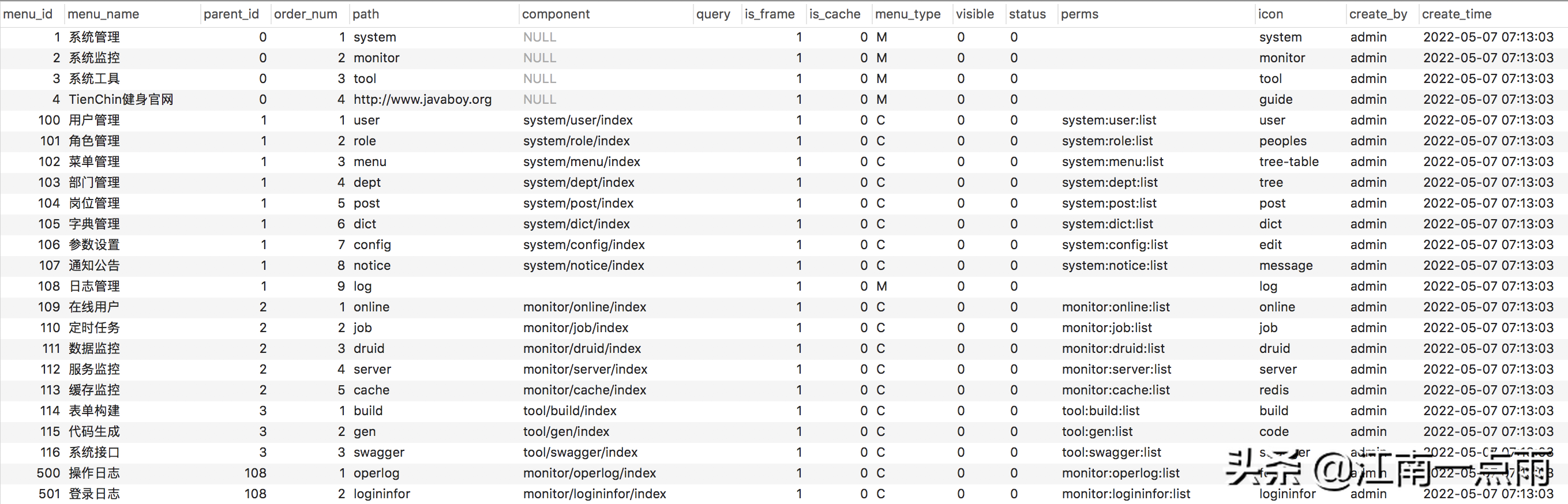
Task: Select the 菜单管理 menu name cell
Action: (x=95, y=161)
